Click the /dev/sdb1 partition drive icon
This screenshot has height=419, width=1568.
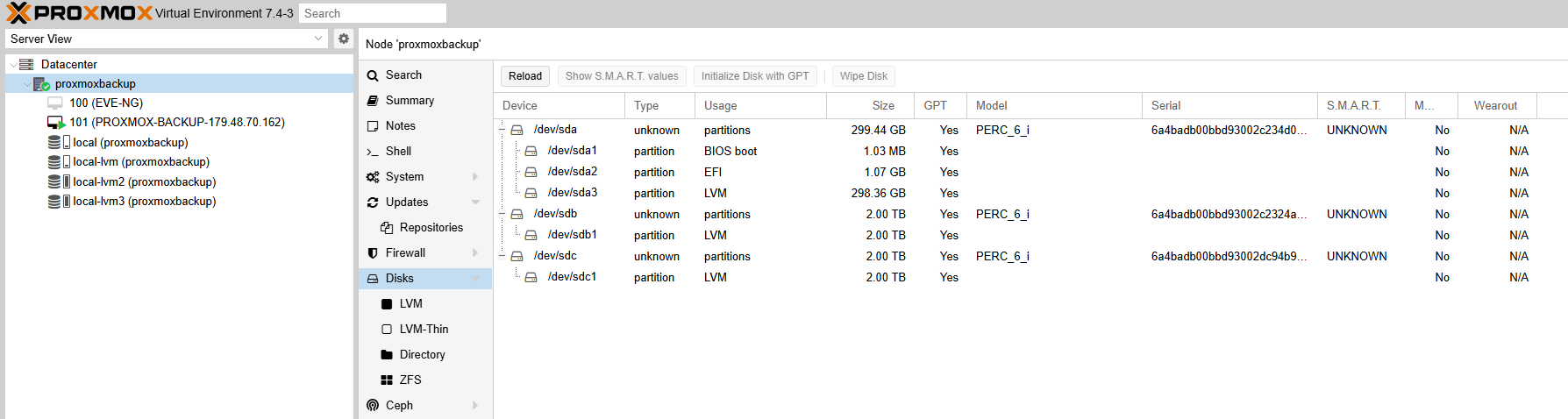point(531,235)
